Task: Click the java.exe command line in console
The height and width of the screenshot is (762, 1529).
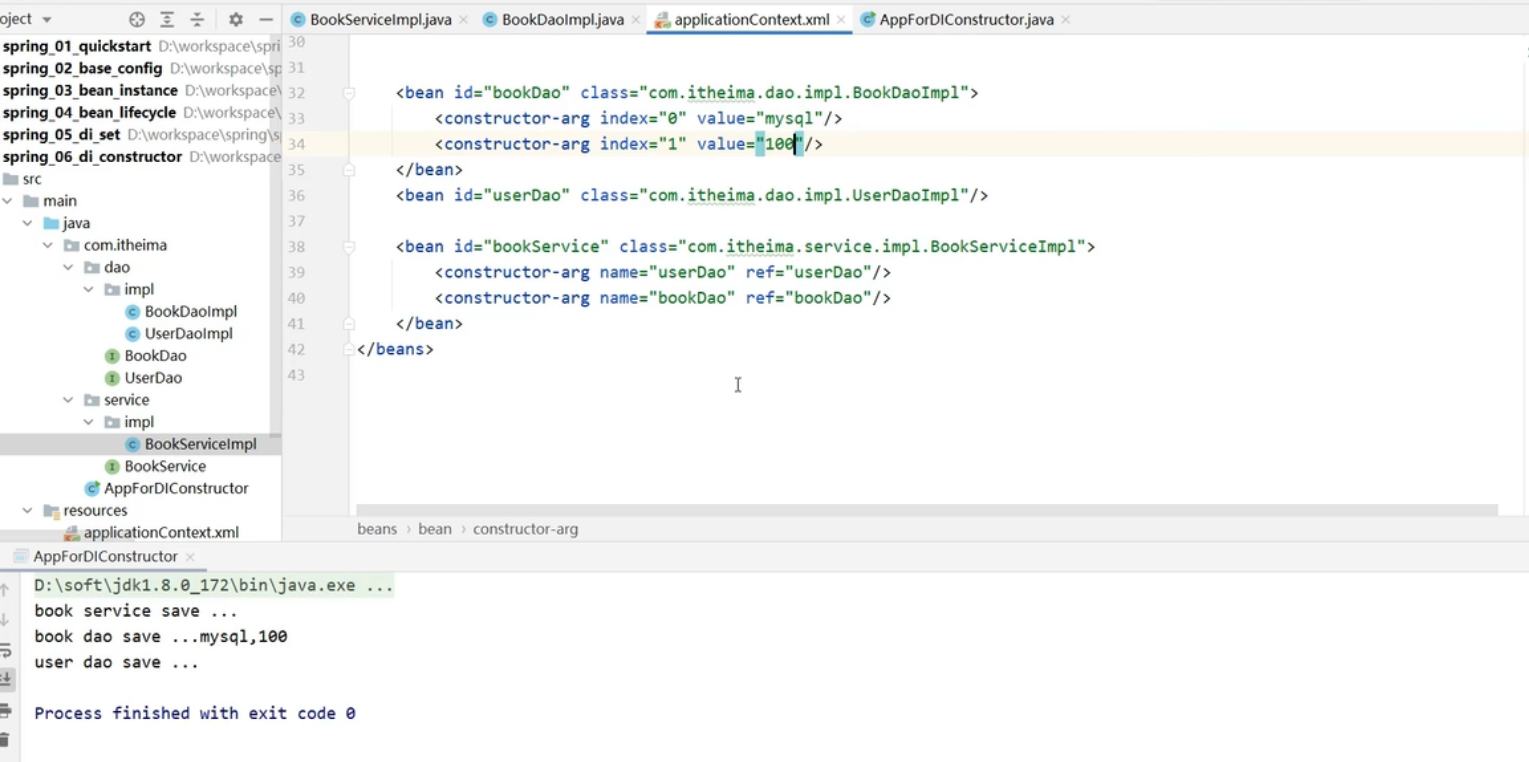Action: pos(214,585)
